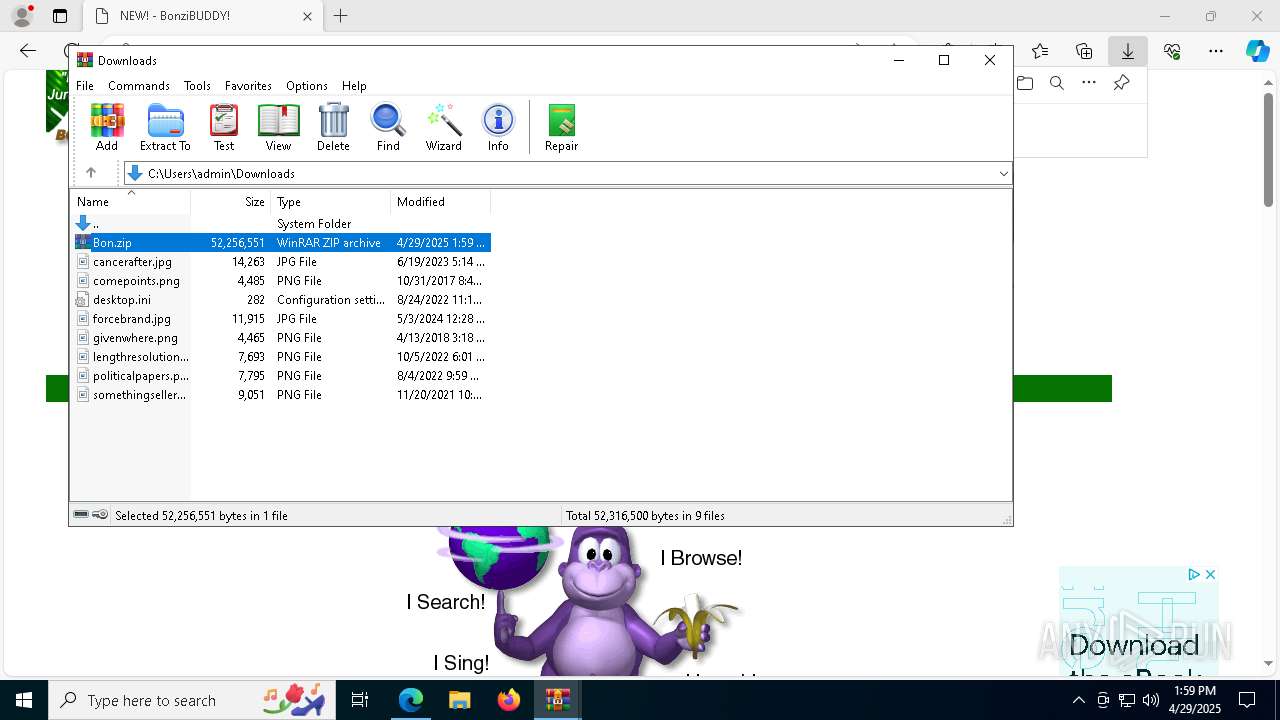This screenshot has height=720, width=1280.
Task: Show archive Info
Action: 498,127
